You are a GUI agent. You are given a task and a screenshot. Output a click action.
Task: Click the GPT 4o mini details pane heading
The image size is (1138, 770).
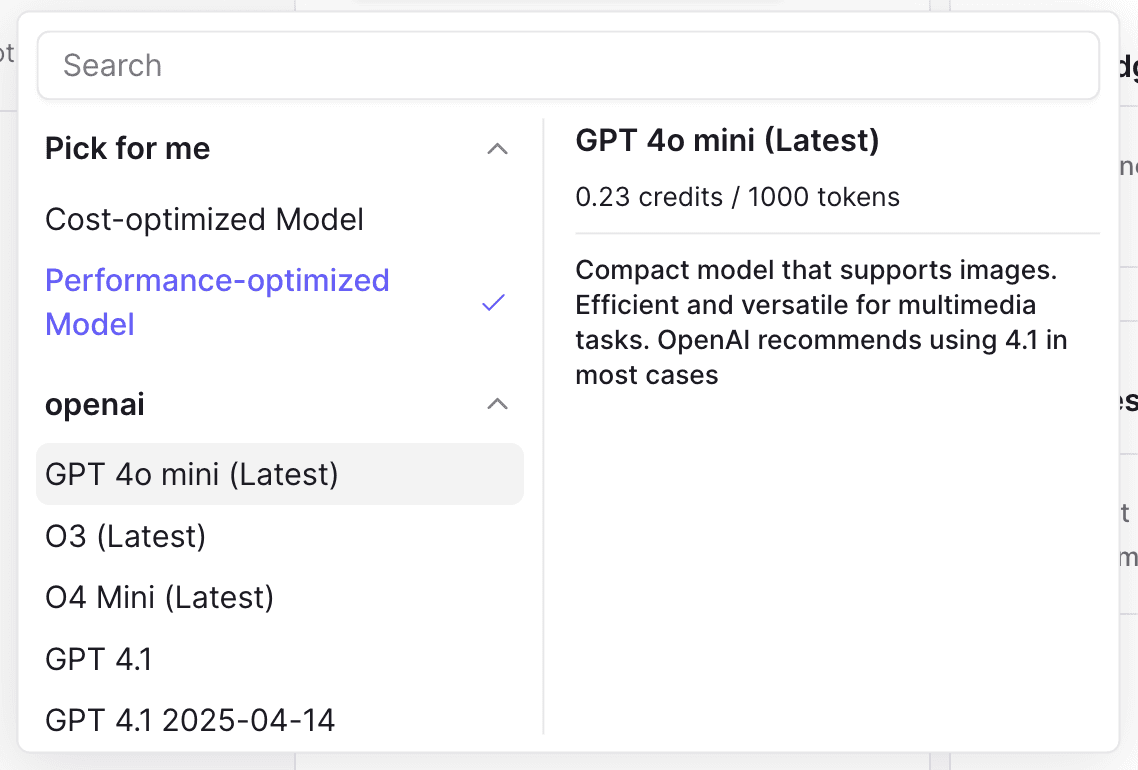(x=727, y=140)
